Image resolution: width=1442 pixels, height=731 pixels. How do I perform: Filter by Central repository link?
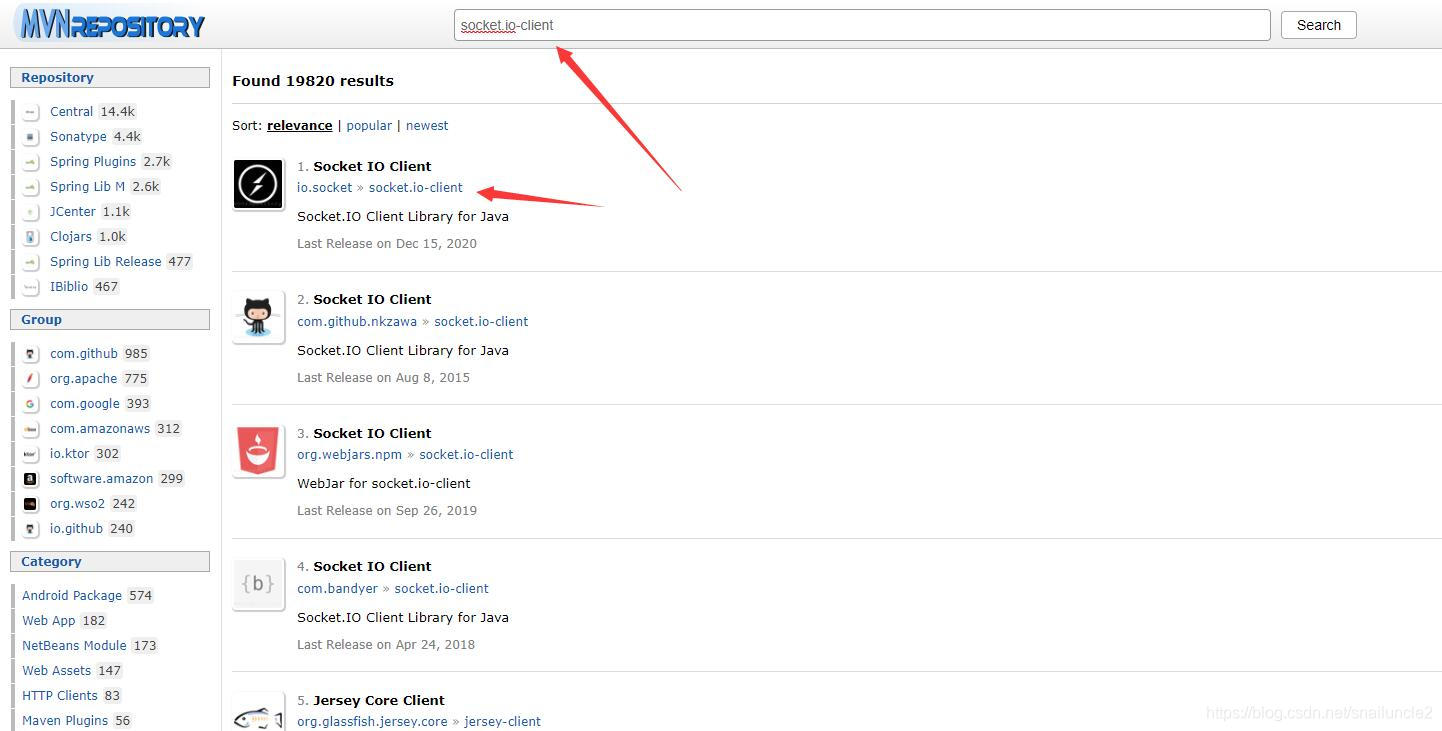tap(72, 112)
